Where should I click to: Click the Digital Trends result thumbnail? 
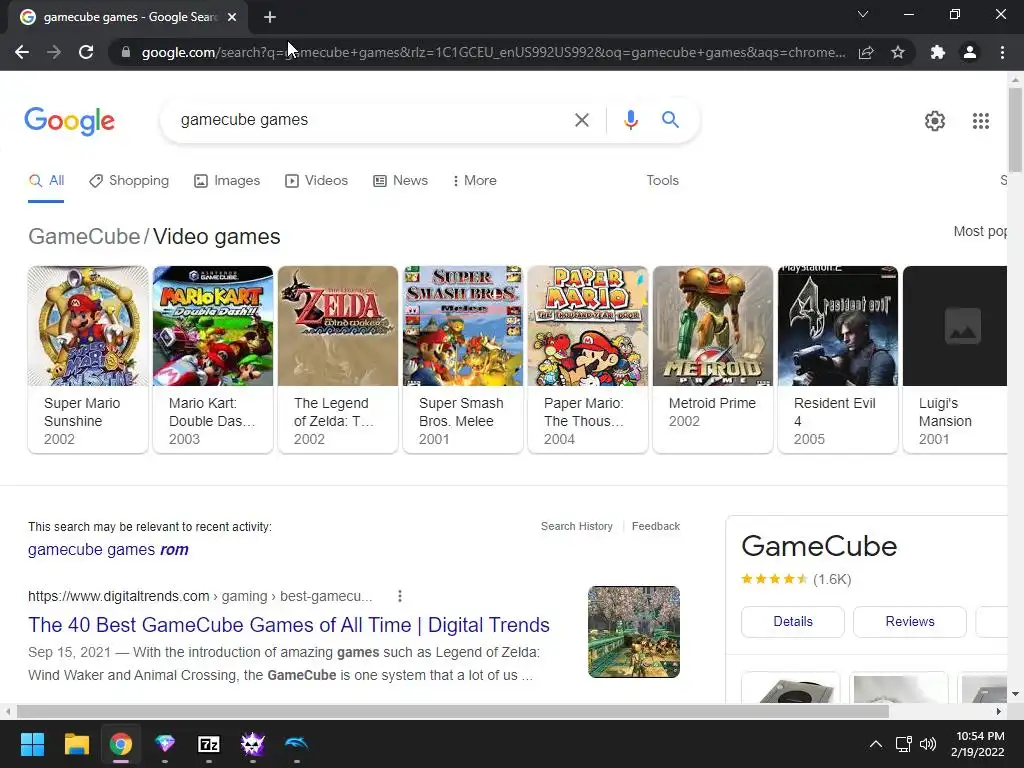633,632
